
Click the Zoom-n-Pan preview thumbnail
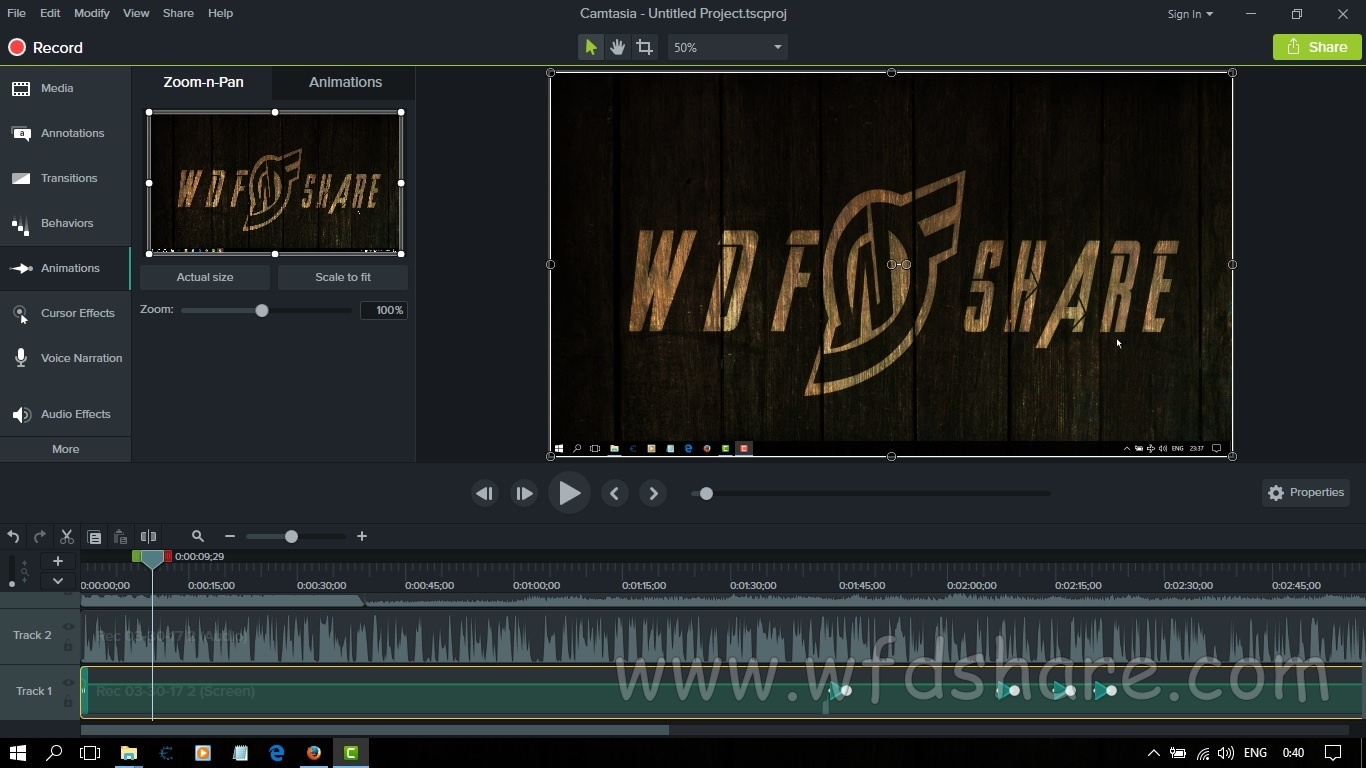275,183
